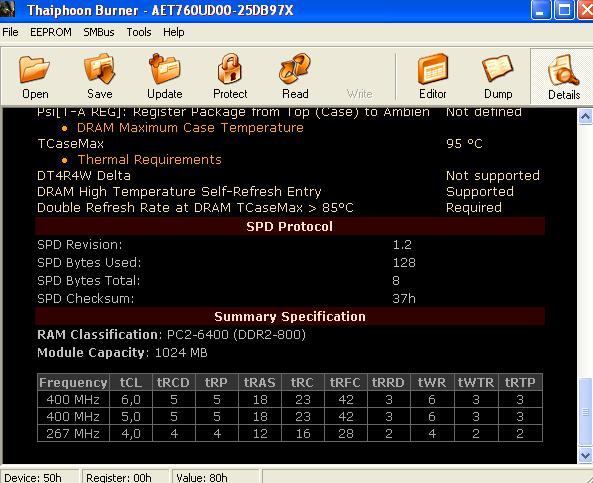Click the tCL column header

coord(131,382)
